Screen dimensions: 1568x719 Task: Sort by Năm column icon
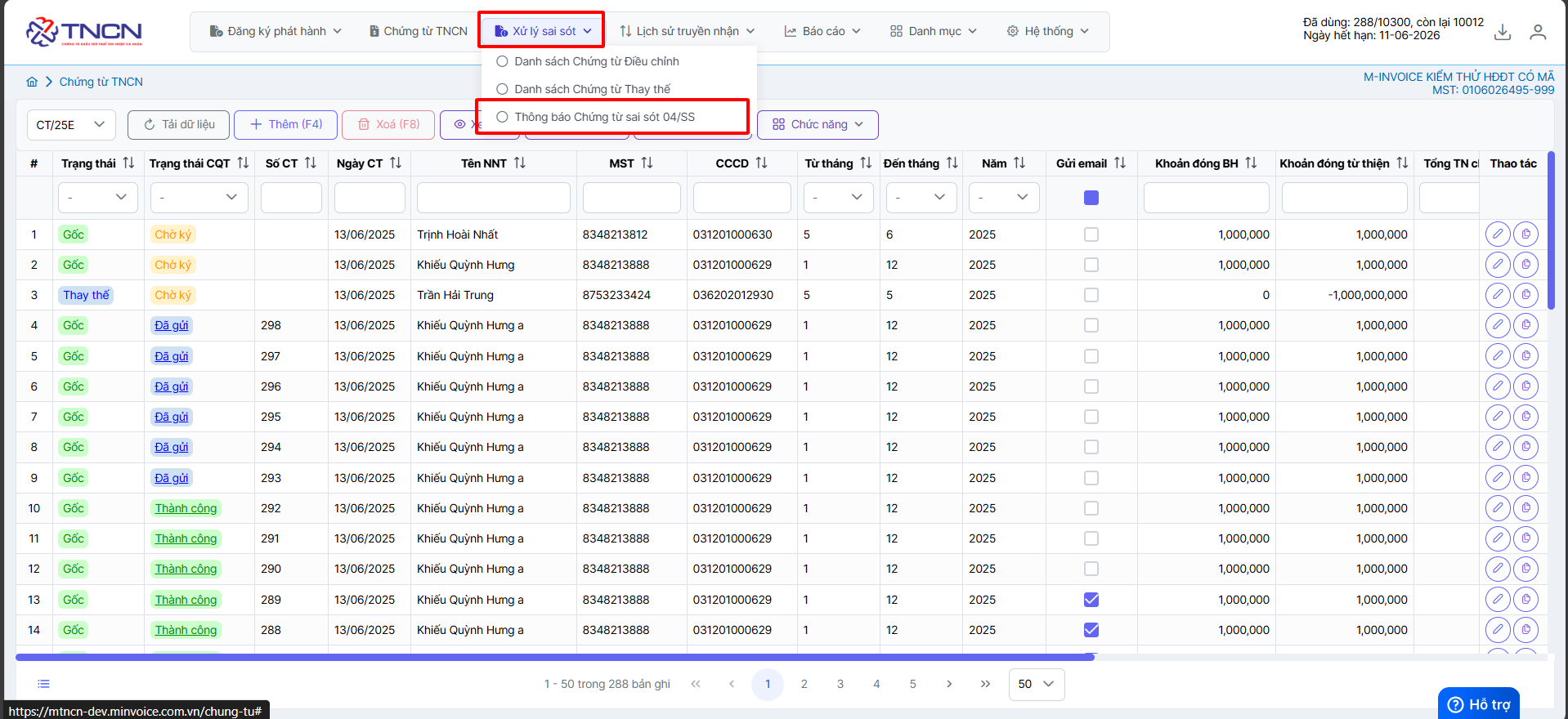(1019, 163)
